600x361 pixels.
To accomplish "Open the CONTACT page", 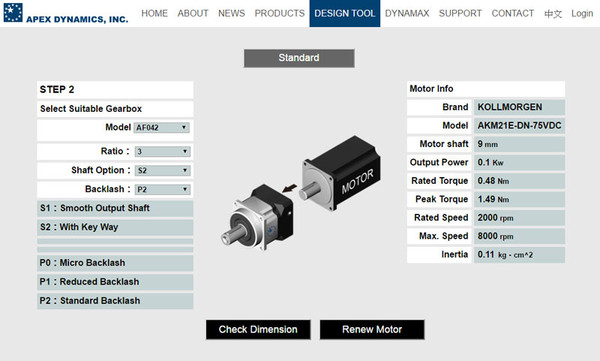I will (513, 13).
